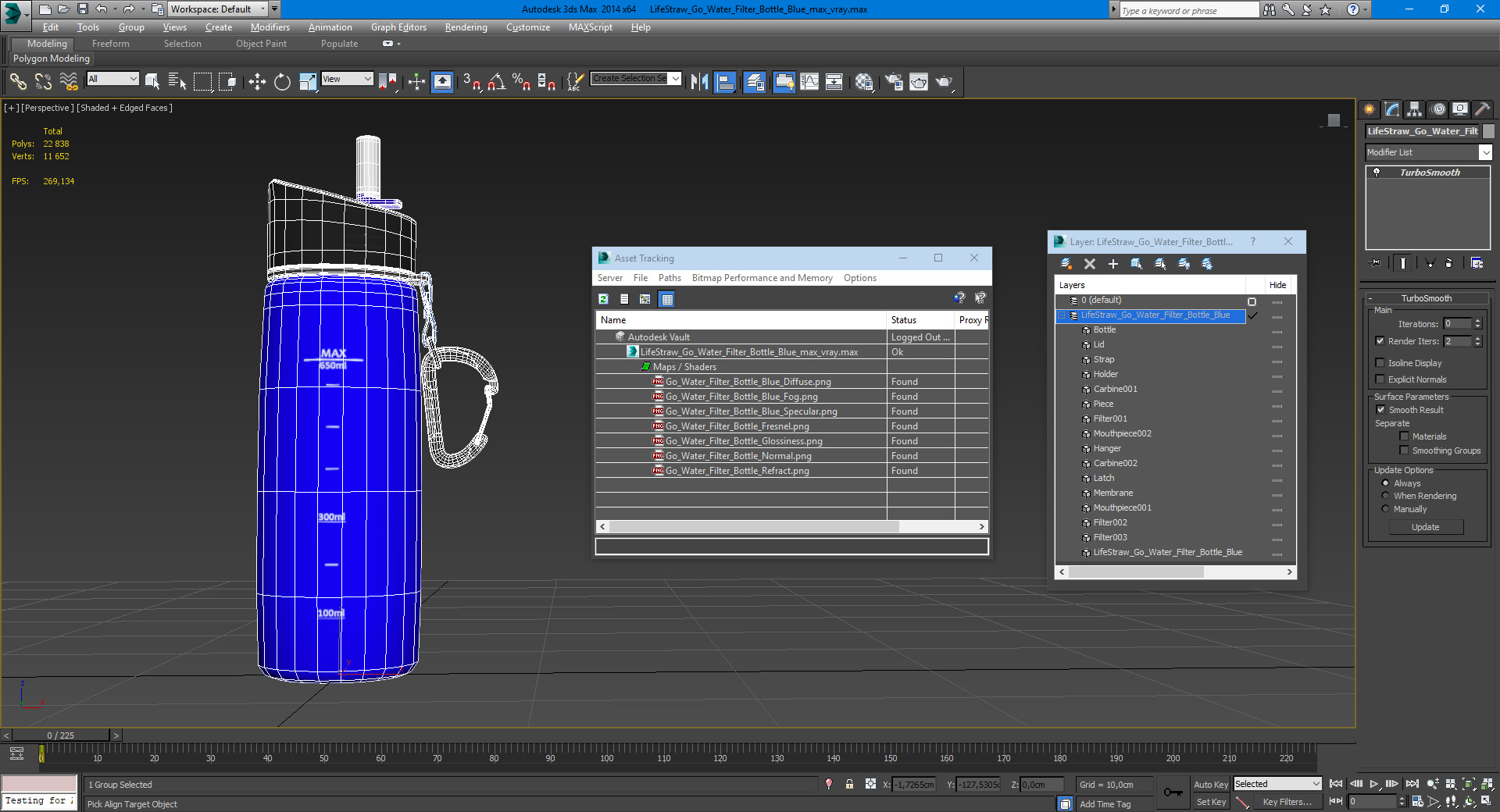The width and height of the screenshot is (1500, 812).
Task: Choose the Select and Scale tool
Action: 308,81
